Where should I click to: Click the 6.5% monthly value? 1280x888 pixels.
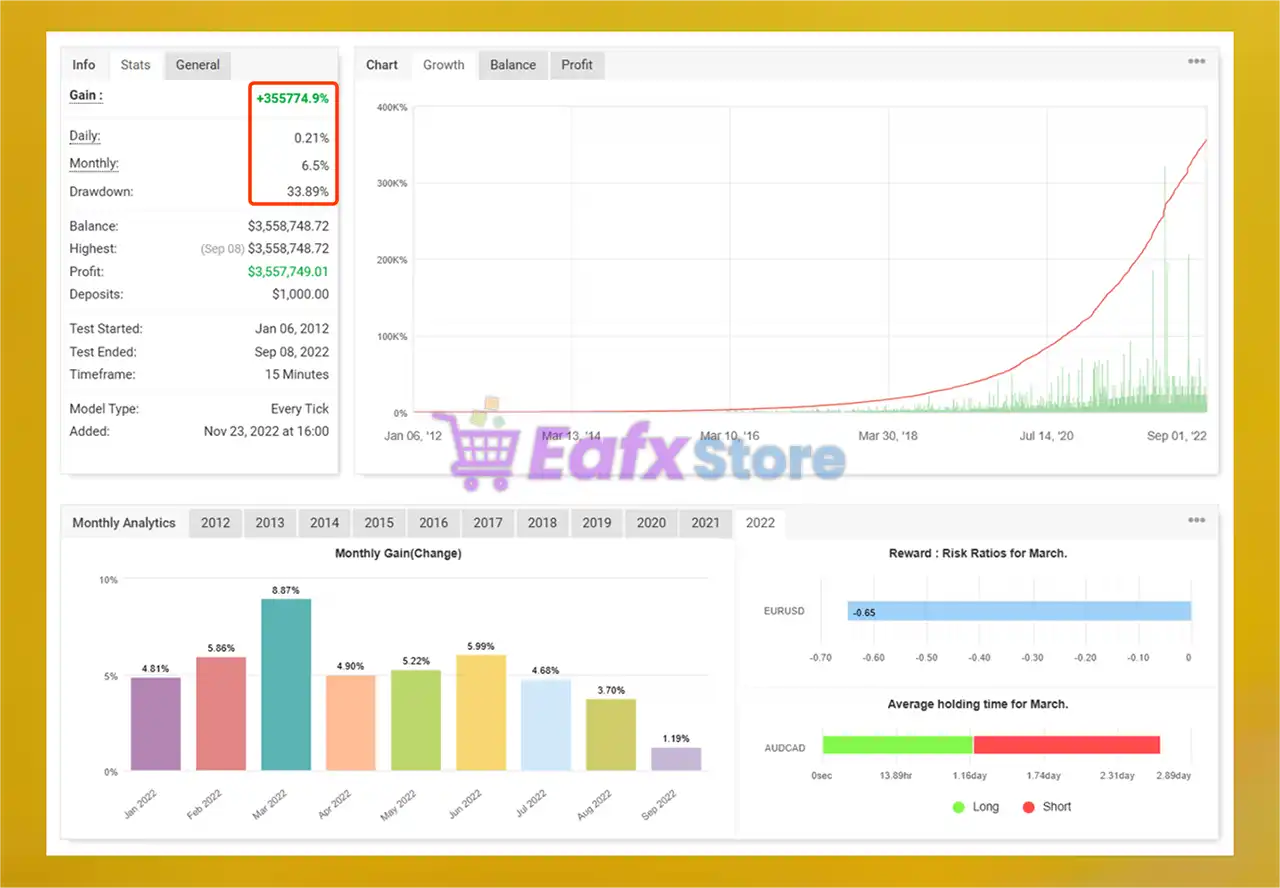[314, 166]
